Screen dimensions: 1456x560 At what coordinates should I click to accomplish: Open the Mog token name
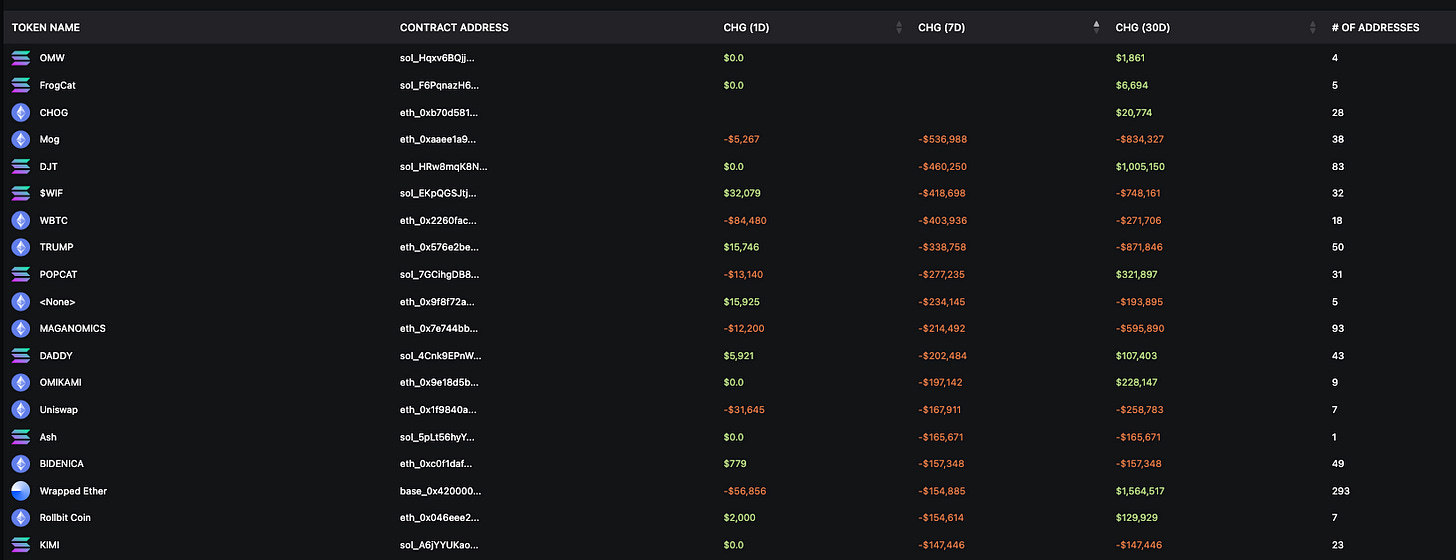[x=49, y=139]
